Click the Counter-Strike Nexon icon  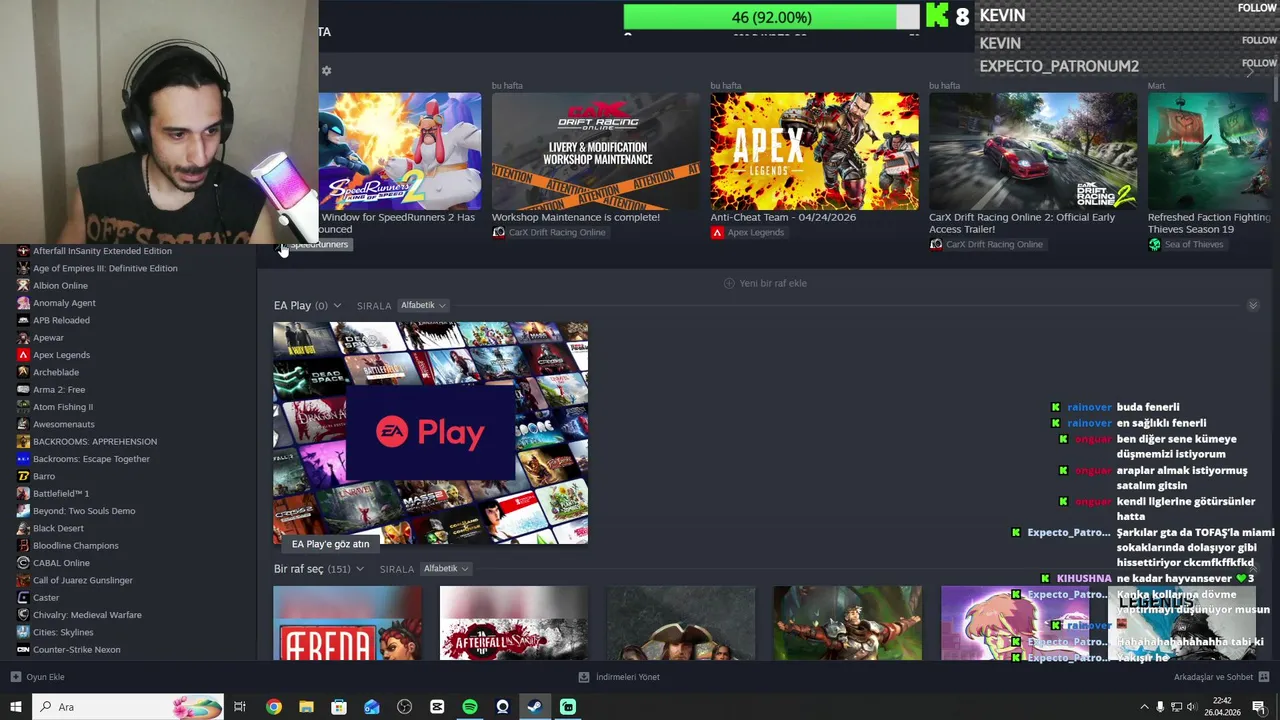click(x=23, y=649)
